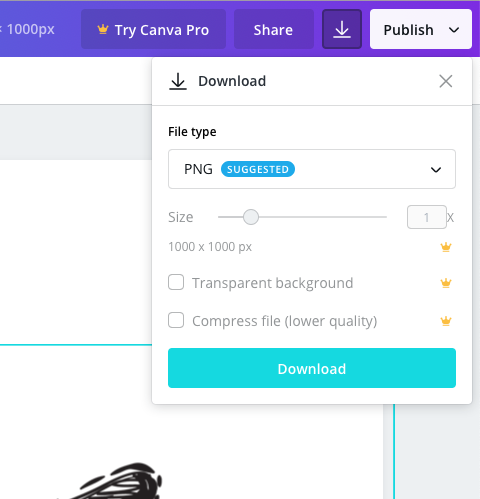Expand the Publish dropdown chevron
The image size is (480, 499).
454,30
